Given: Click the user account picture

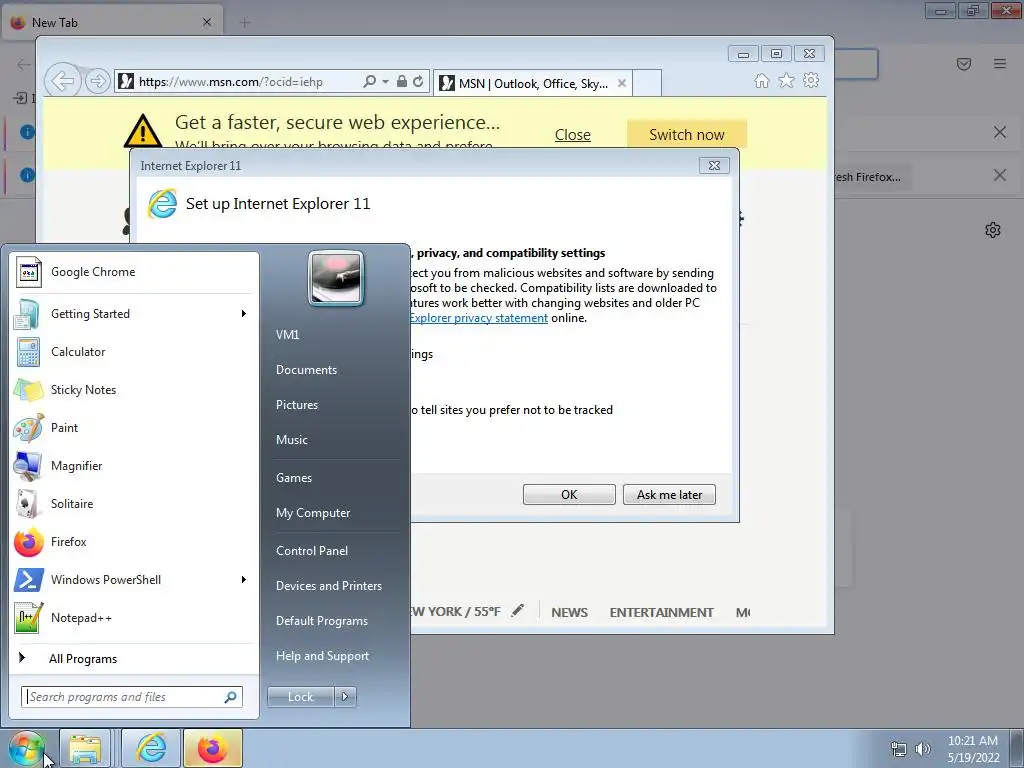Looking at the screenshot, I should pyautogui.click(x=336, y=278).
